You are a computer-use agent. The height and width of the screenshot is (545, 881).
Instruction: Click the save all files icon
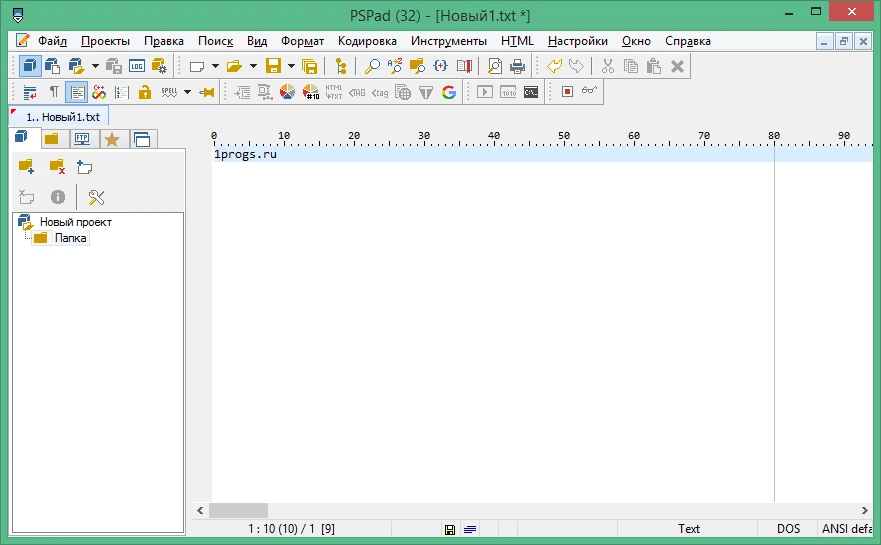(x=309, y=66)
